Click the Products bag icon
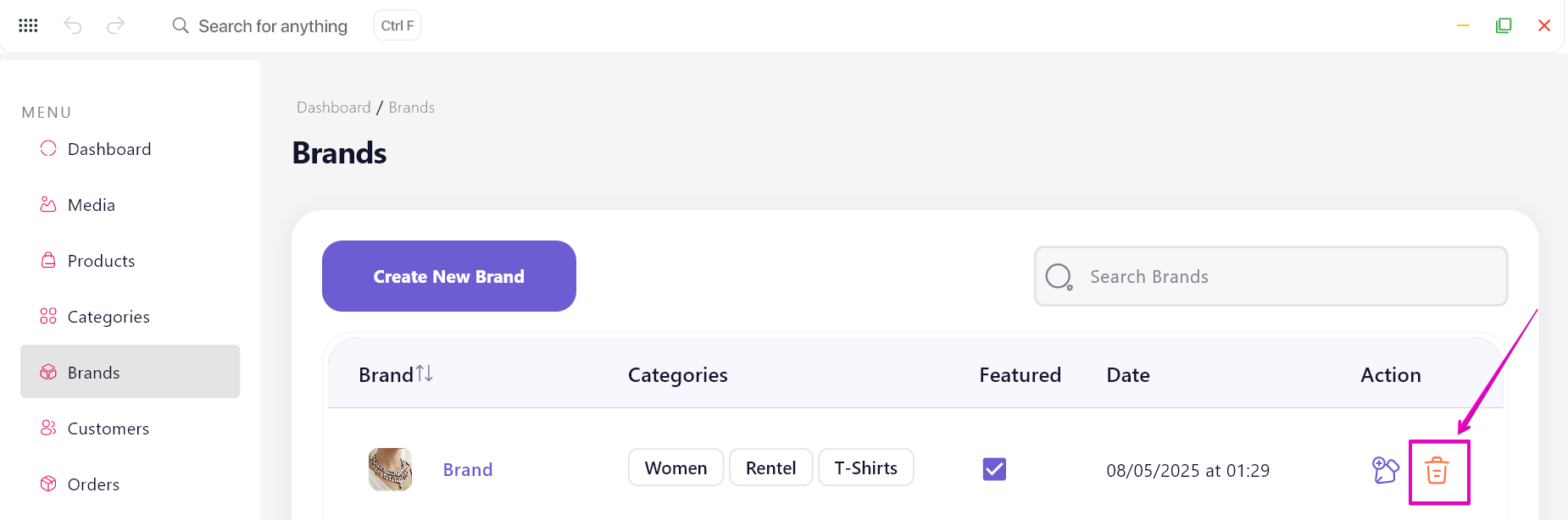This screenshot has width=1568, height=520. [x=48, y=260]
